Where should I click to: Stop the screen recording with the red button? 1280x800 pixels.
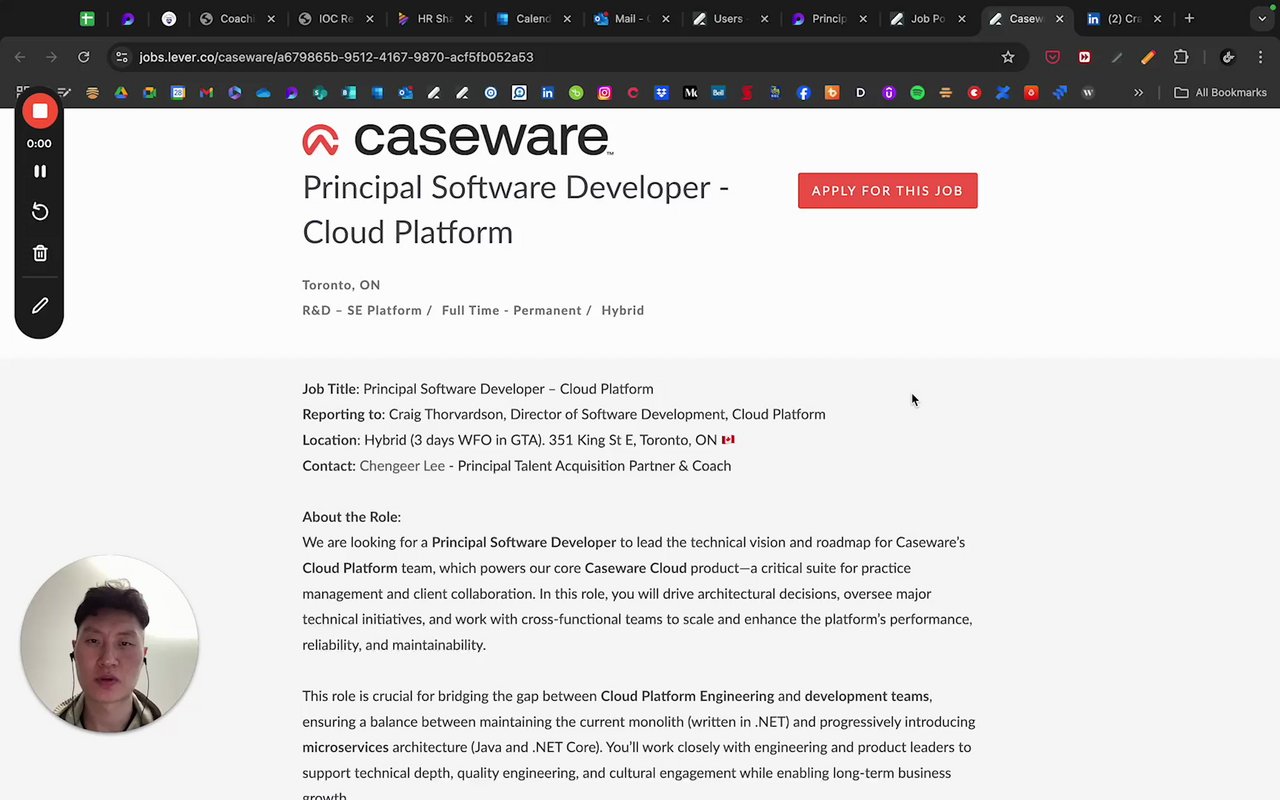(x=40, y=111)
